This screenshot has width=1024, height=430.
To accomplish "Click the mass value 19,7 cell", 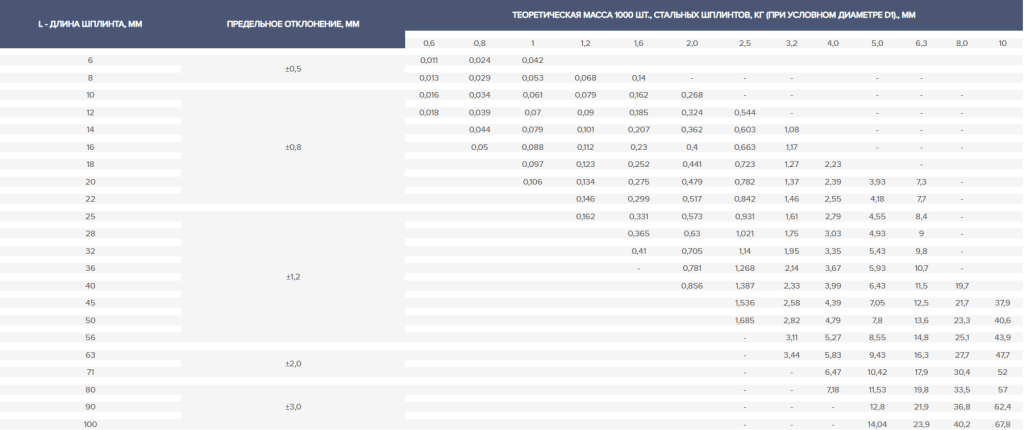I will 962,286.
